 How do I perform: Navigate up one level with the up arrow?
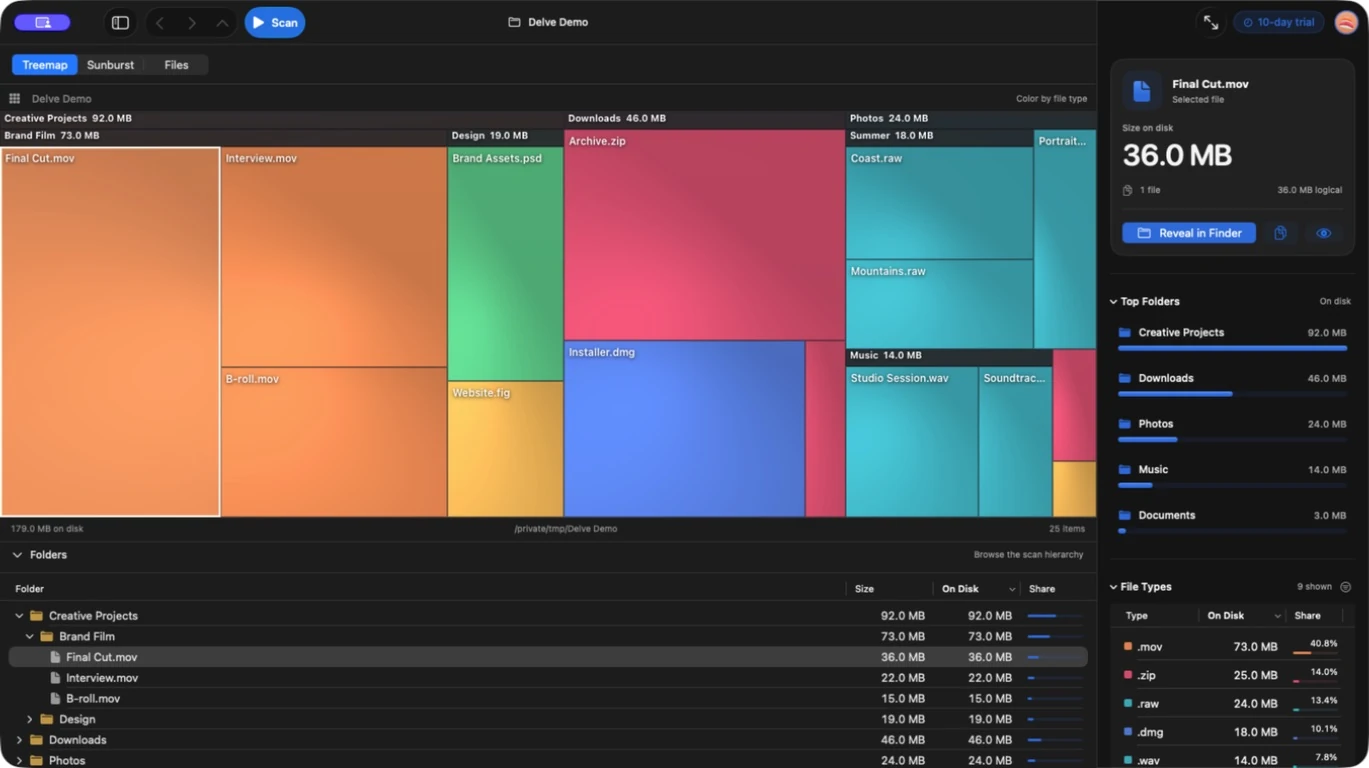(x=222, y=22)
